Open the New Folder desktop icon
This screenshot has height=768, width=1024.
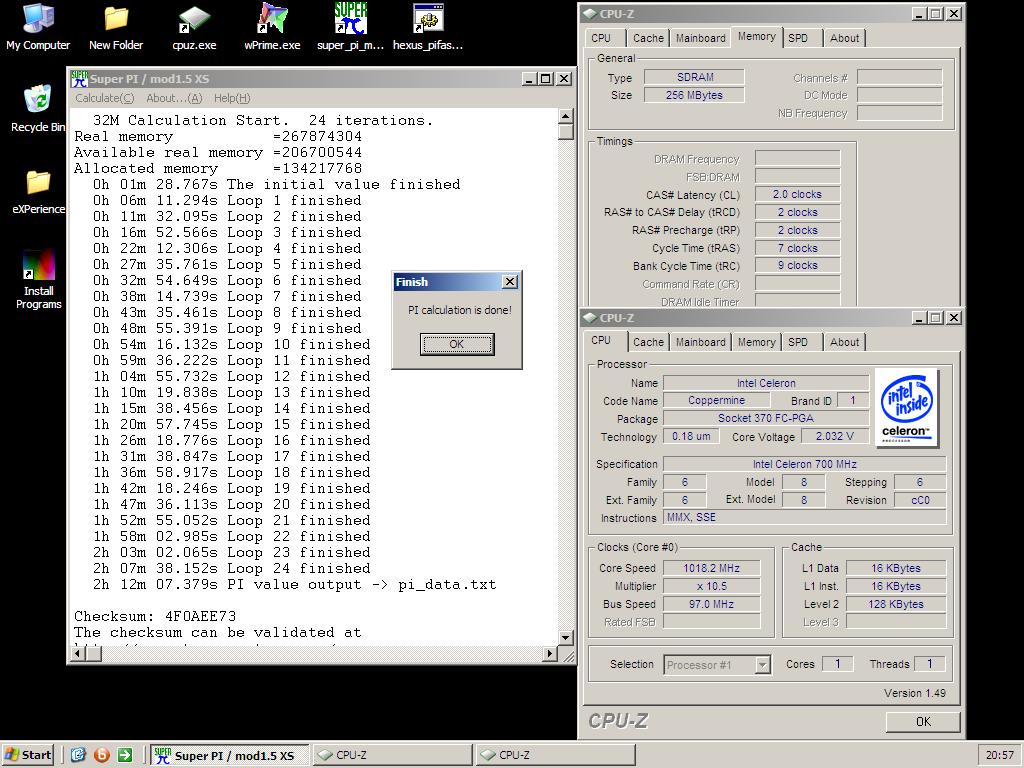point(116,27)
